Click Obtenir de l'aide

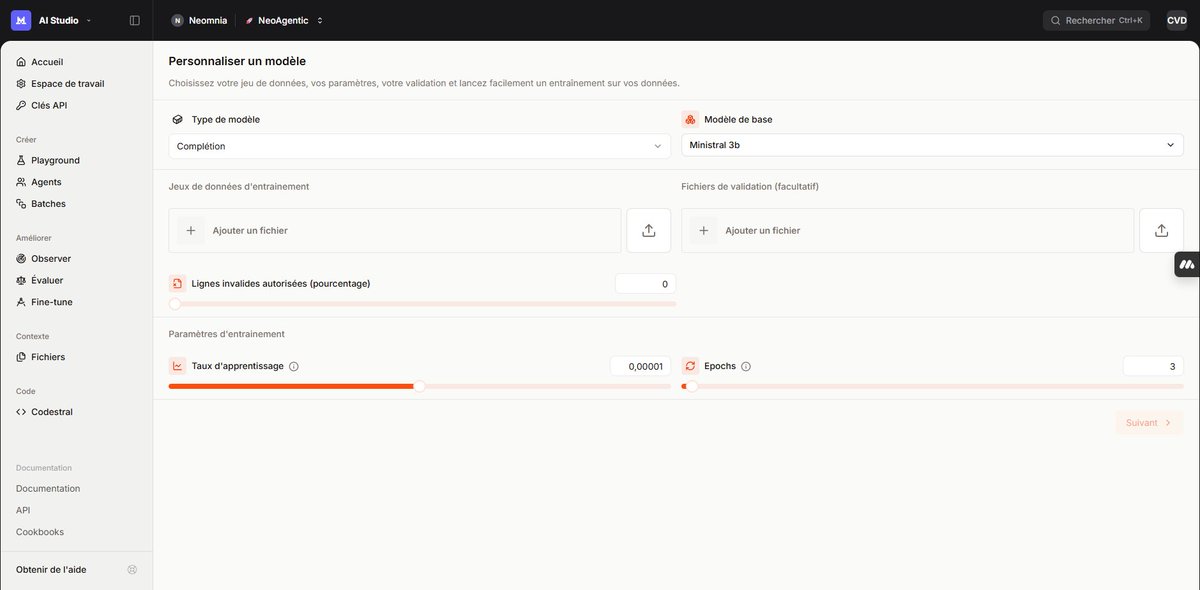pos(51,569)
